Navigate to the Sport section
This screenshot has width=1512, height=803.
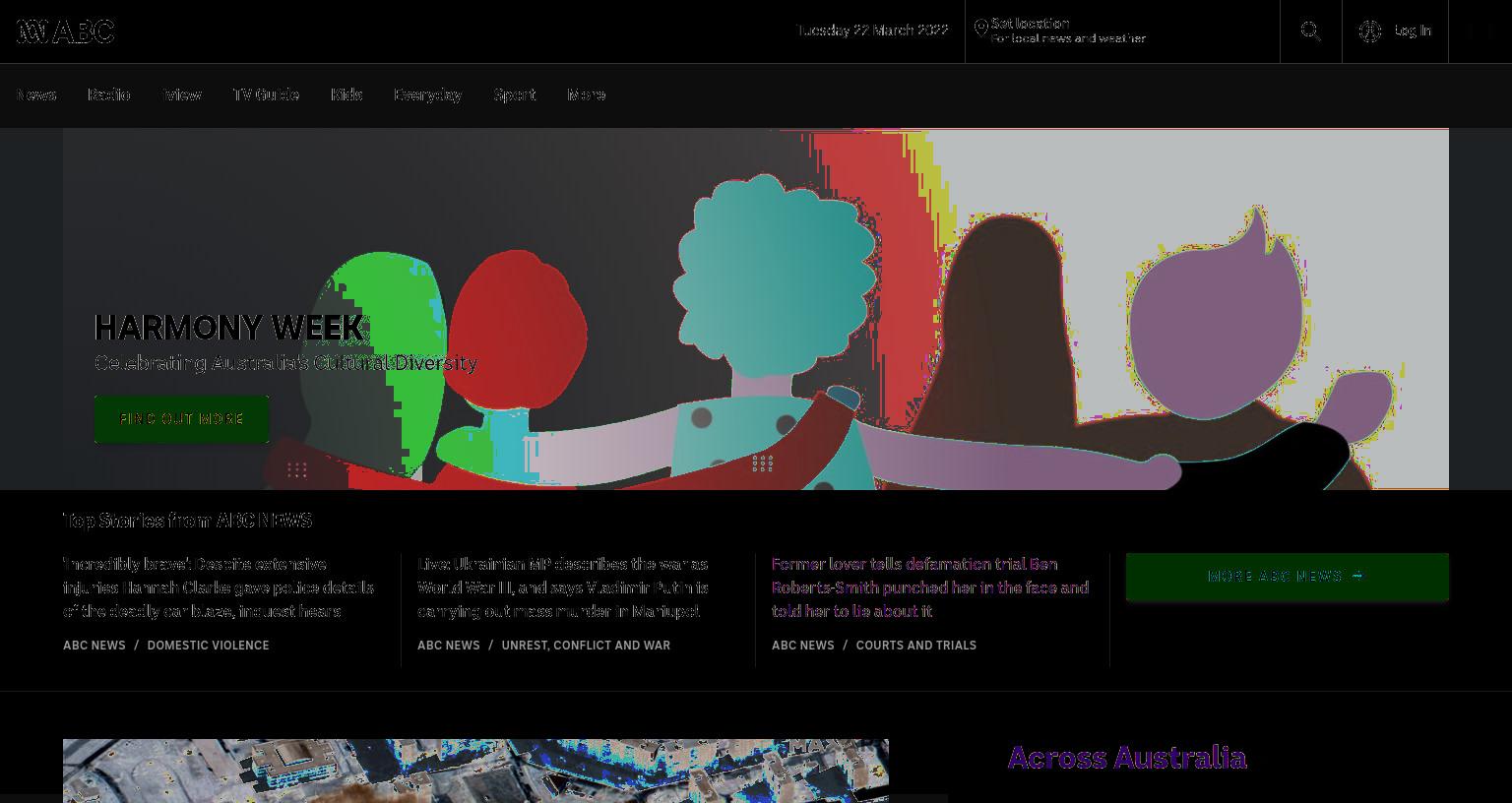click(x=515, y=94)
